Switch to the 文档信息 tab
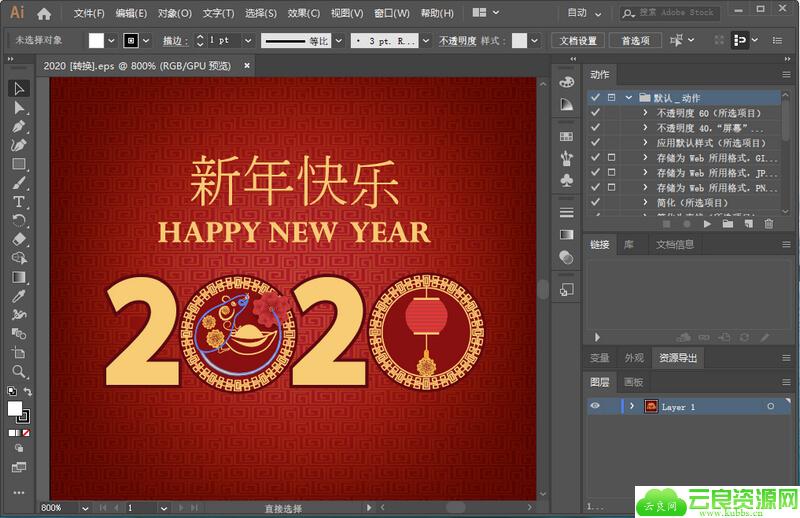 pos(674,245)
